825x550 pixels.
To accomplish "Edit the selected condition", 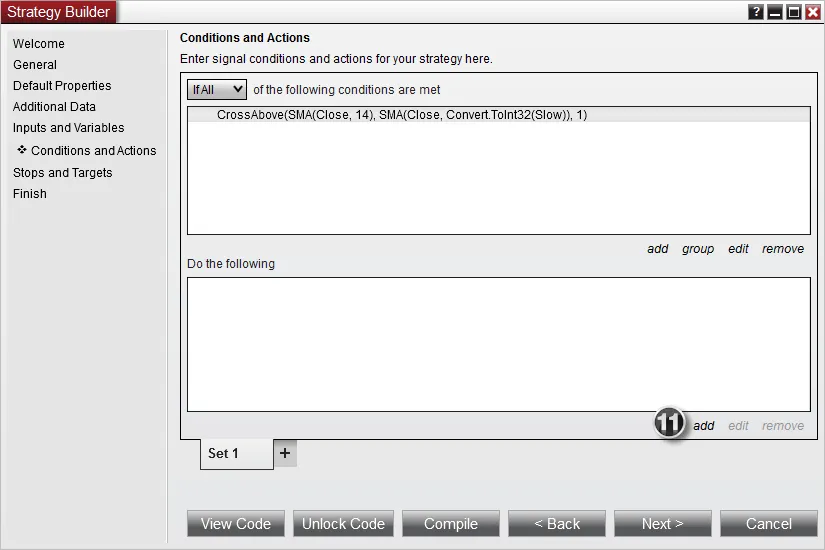I will point(738,249).
